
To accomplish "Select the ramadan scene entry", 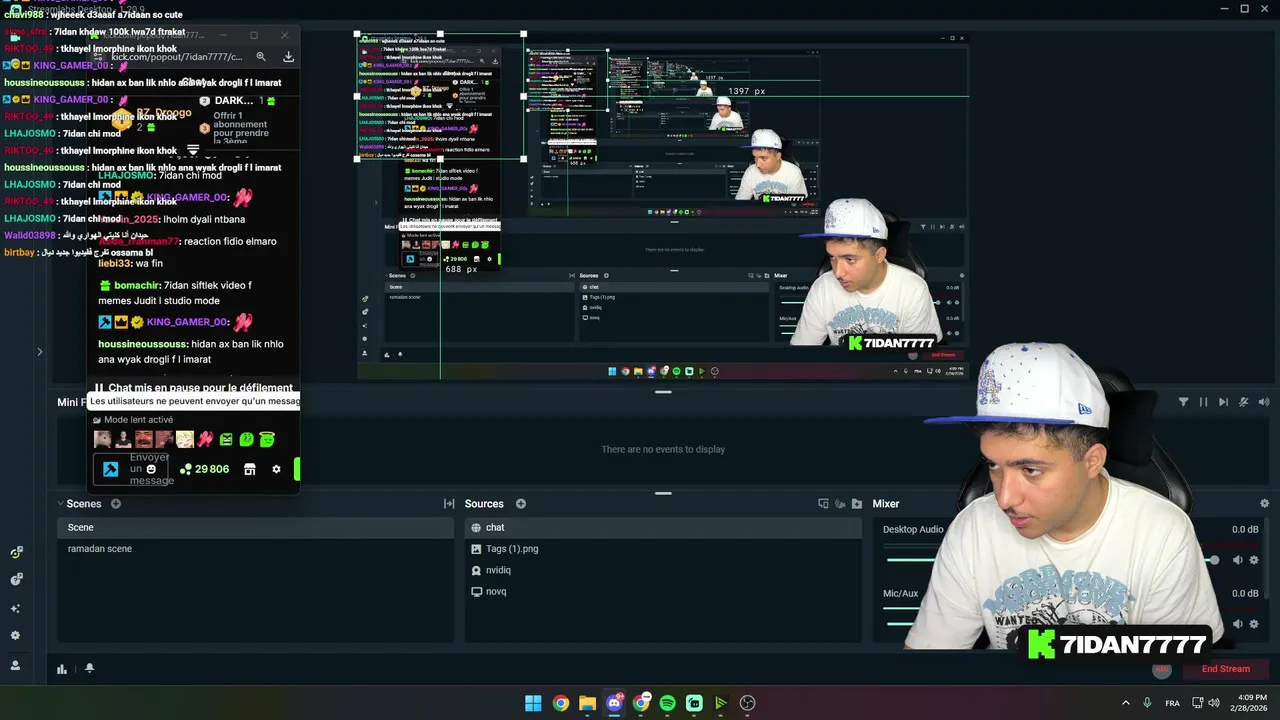I will tap(255, 549).
